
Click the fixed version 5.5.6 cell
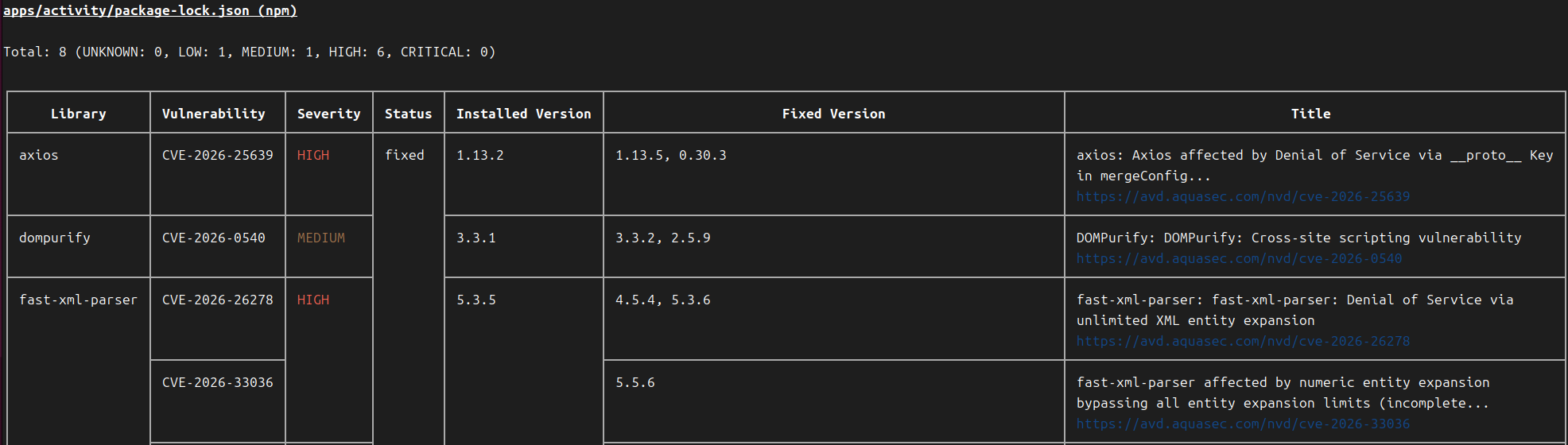click(635, 382)
